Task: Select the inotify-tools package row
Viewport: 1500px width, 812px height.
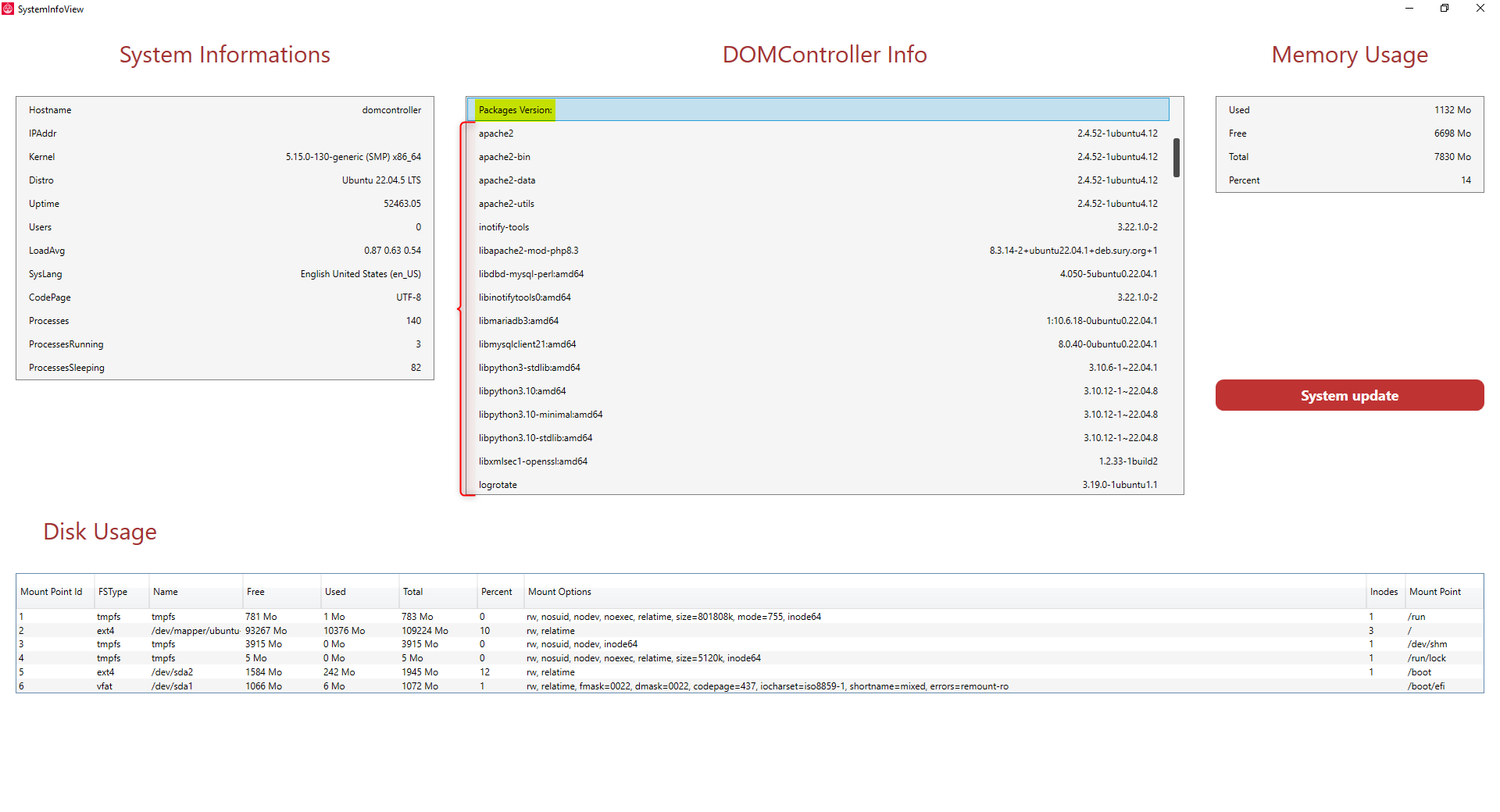Action: (x=818, y=227)
